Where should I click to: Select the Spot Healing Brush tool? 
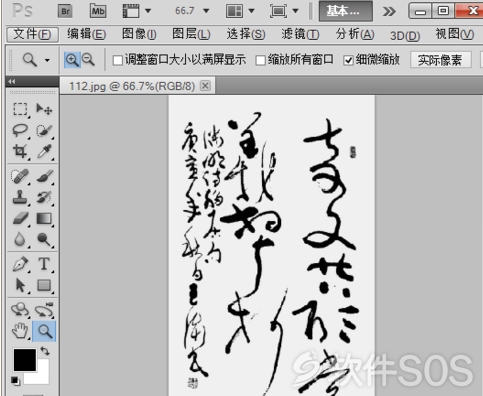pyautogui.click(x=20, y=176)
